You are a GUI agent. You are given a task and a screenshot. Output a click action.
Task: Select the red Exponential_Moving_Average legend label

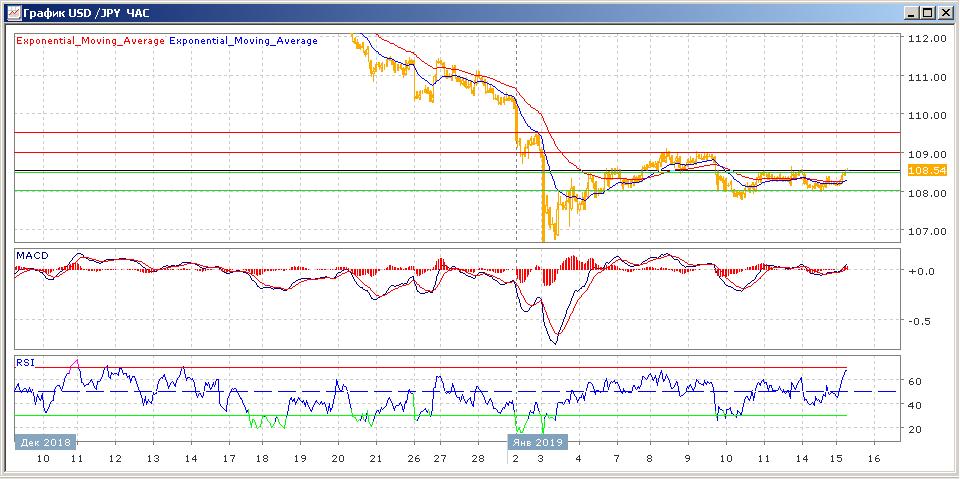click(90, 41)
